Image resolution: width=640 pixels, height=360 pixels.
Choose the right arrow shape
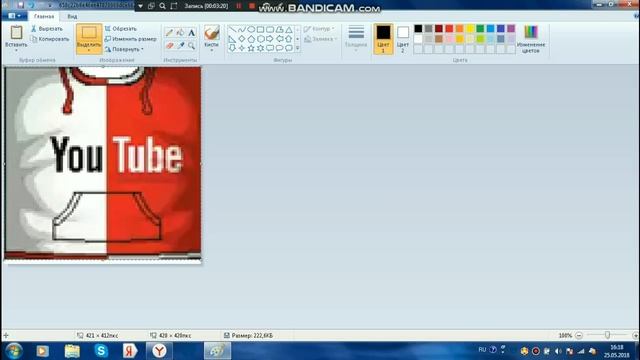point(270,39)
